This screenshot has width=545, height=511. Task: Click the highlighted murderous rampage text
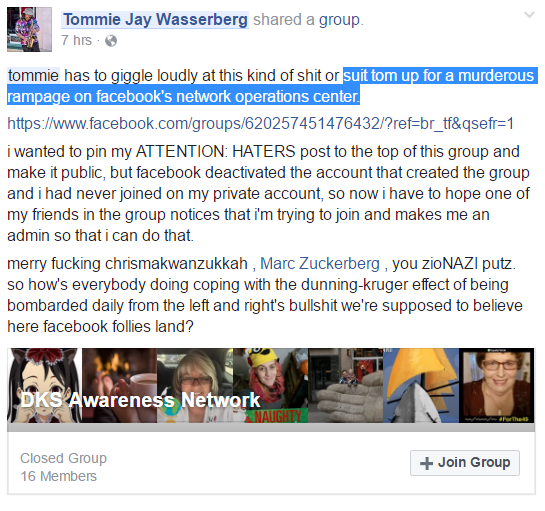pos(272,86)
